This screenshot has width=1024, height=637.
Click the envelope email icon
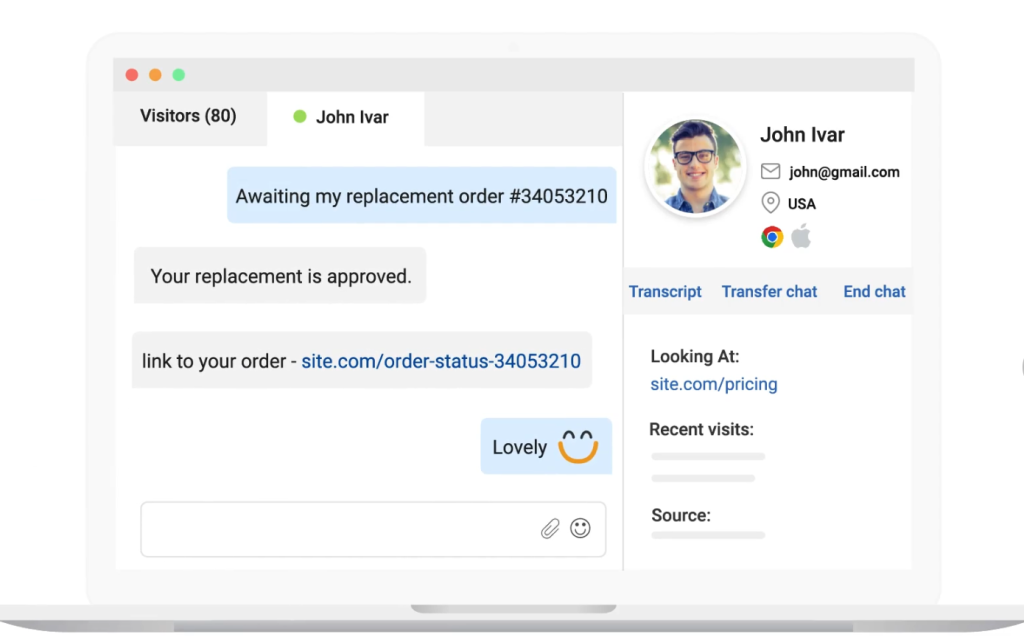click(770, 171)
